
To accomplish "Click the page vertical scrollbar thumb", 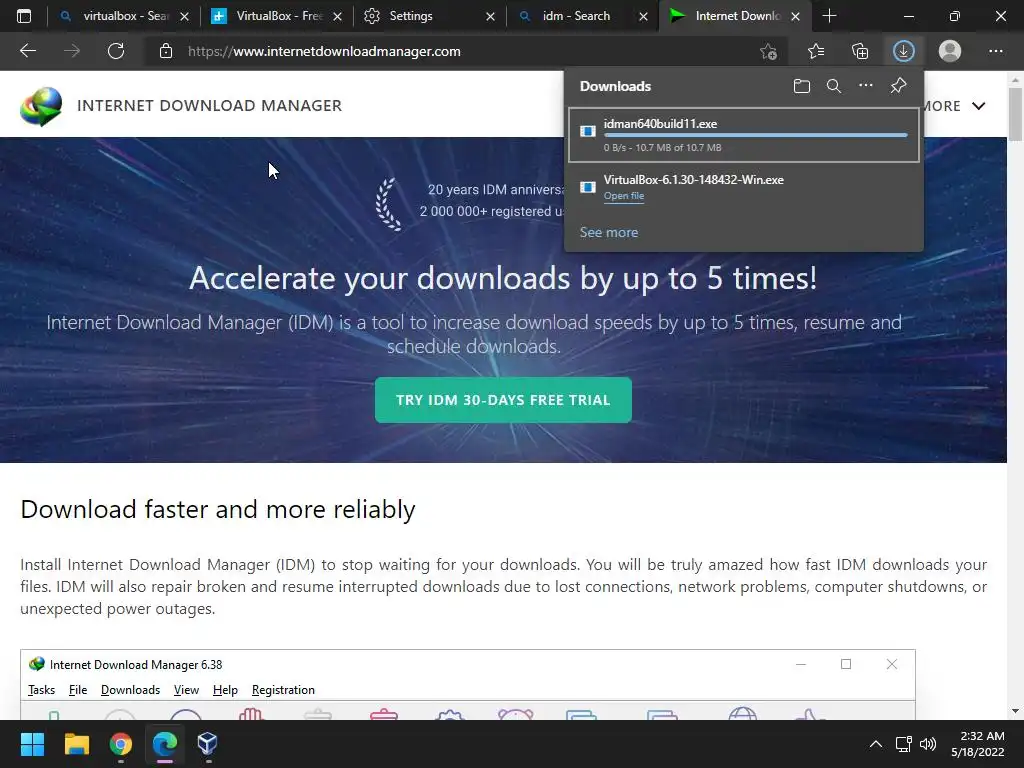I will point(1016,114).
